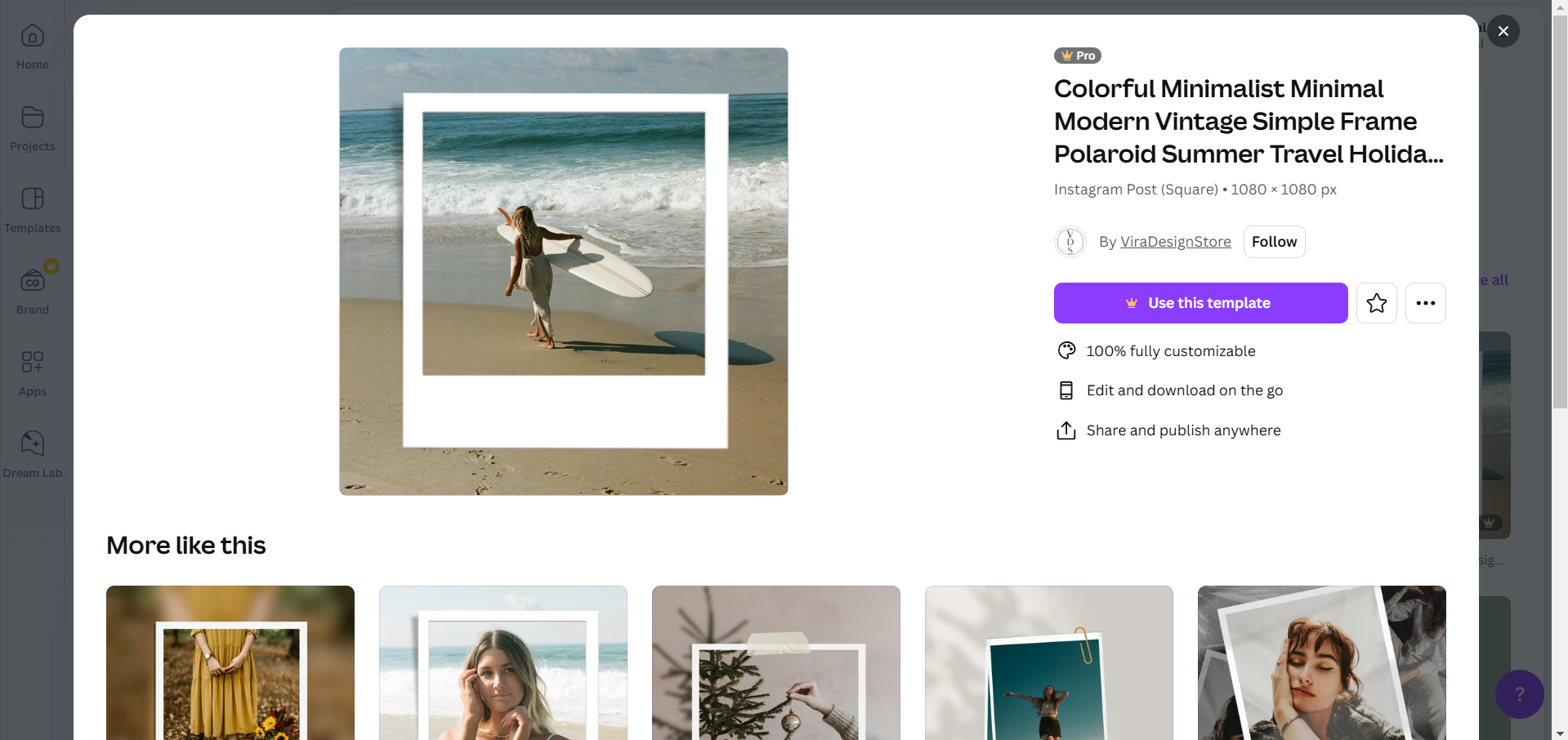Open the paperclip polaroid template thumbnail
Viewport: 1568px width, 740px height.
[1049, 662]
